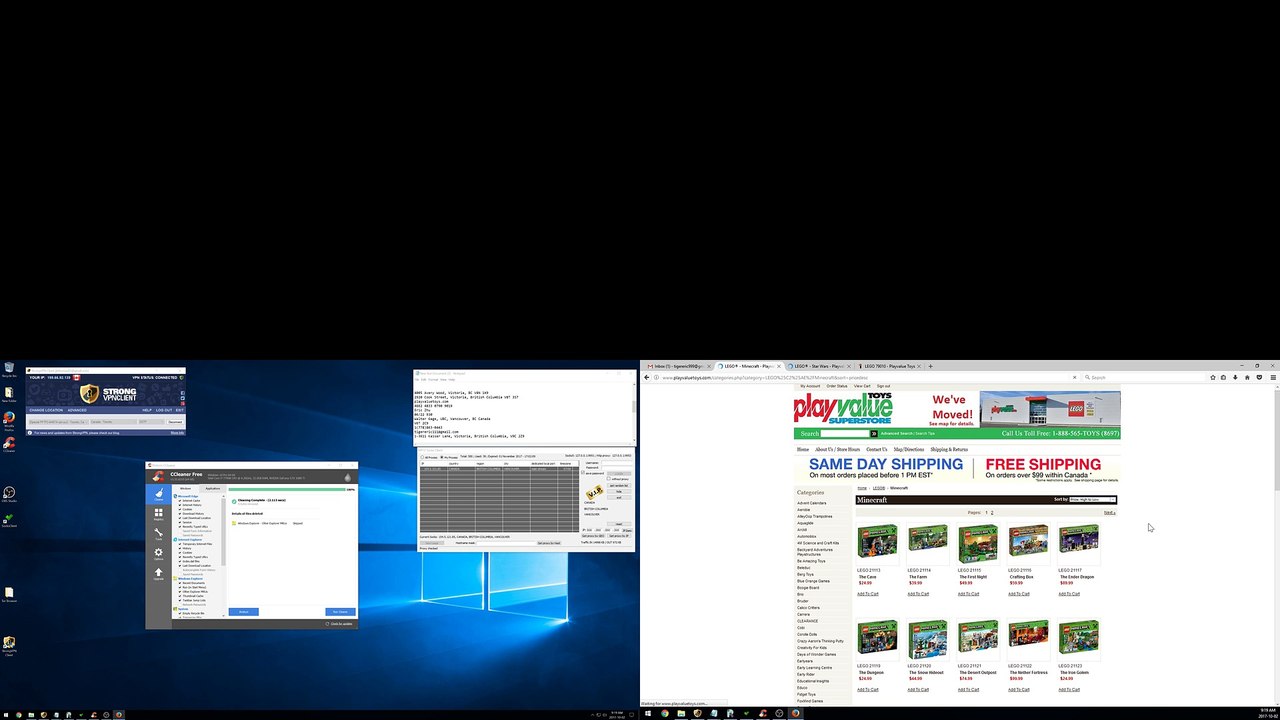The height and width of the screenshot is (720, 1280).
Task: Click Check for updates in CCleaner
Action: coord(340,624)
